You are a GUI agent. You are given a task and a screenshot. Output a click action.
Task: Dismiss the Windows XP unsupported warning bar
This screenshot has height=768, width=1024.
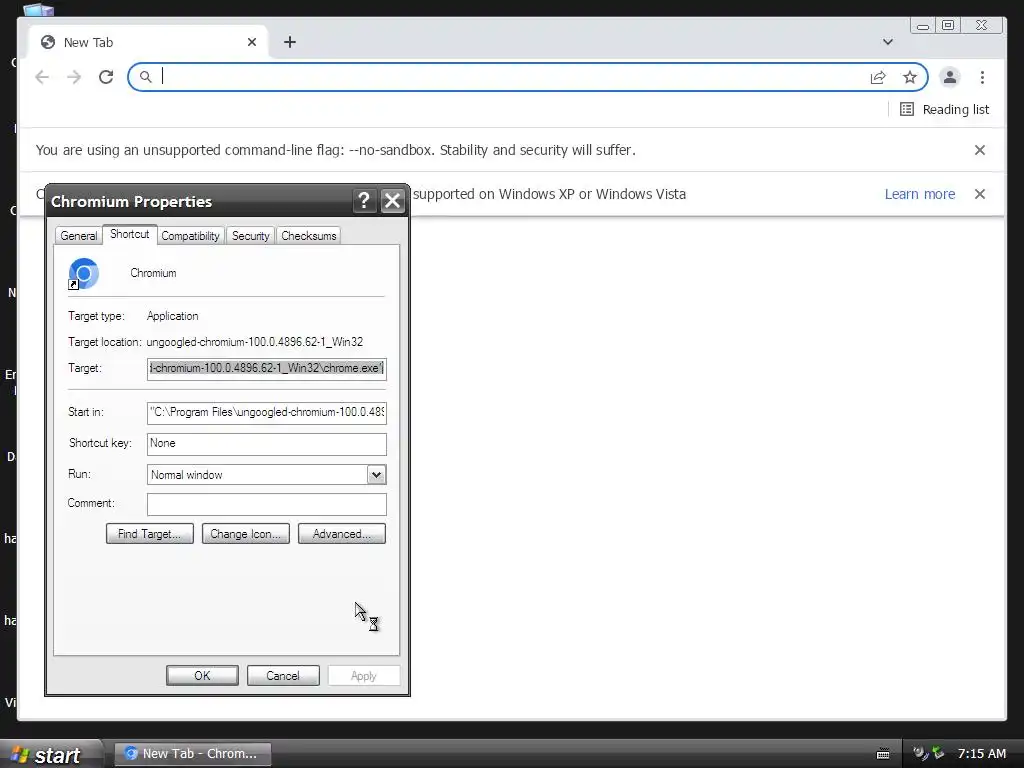[980, 194]
